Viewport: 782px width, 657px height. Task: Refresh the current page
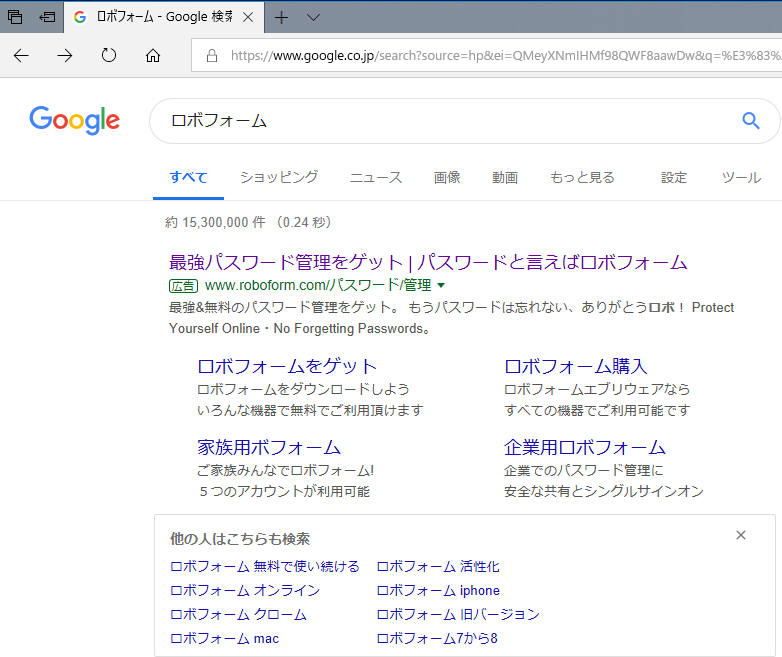pyautogui.click(x=109, y=56)
